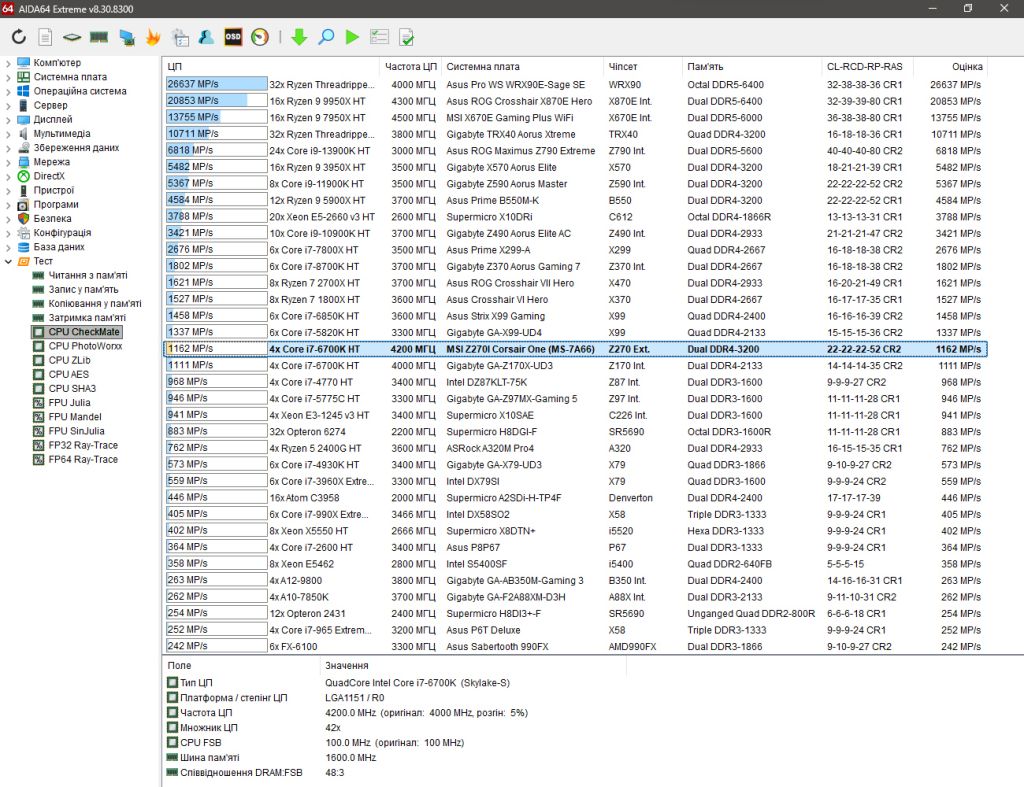
Task: Open the OSD panel icon
Action: [x=233, y=37]
